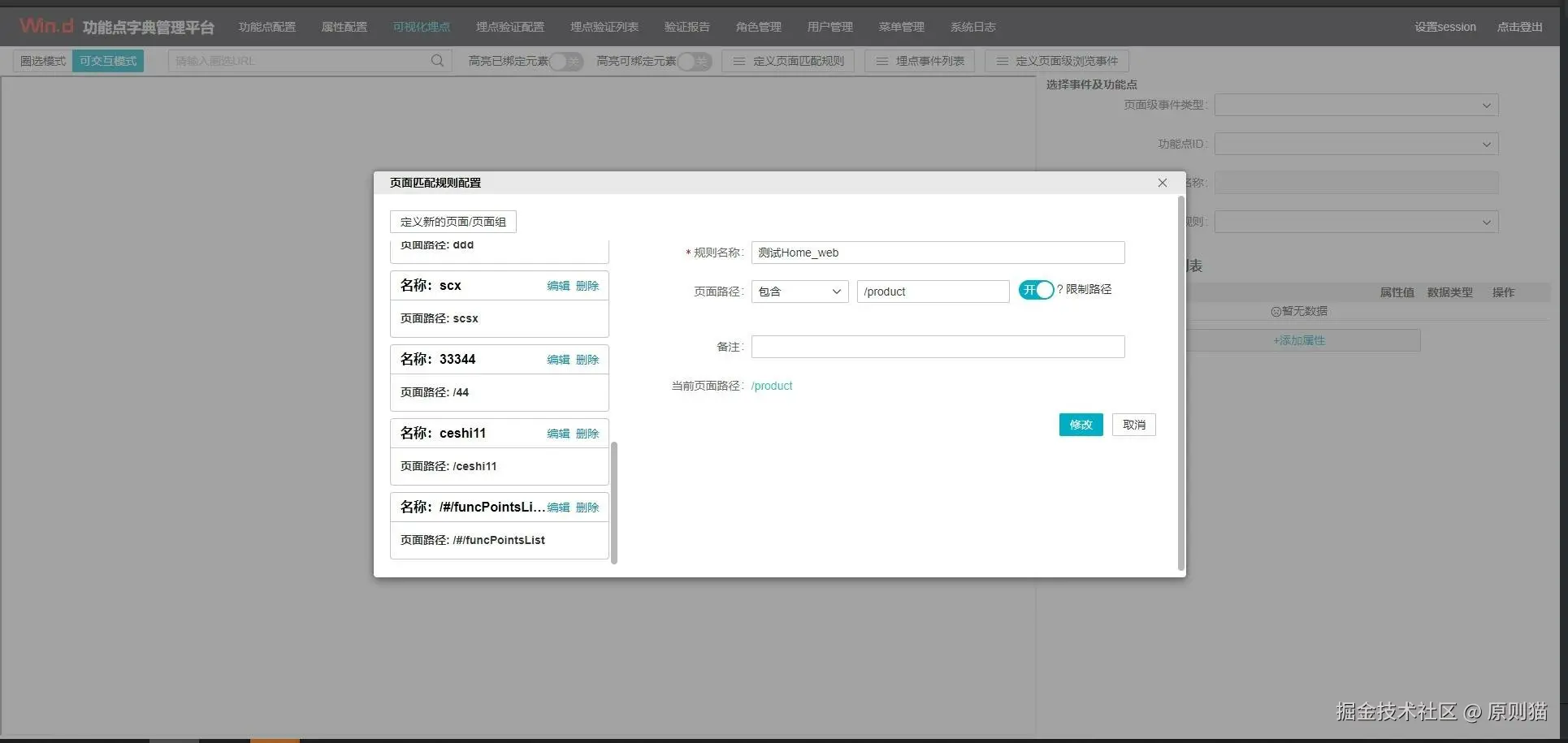Click the 数据类型 column header
The image size is (1568, 743).
tap(1449, 292)
